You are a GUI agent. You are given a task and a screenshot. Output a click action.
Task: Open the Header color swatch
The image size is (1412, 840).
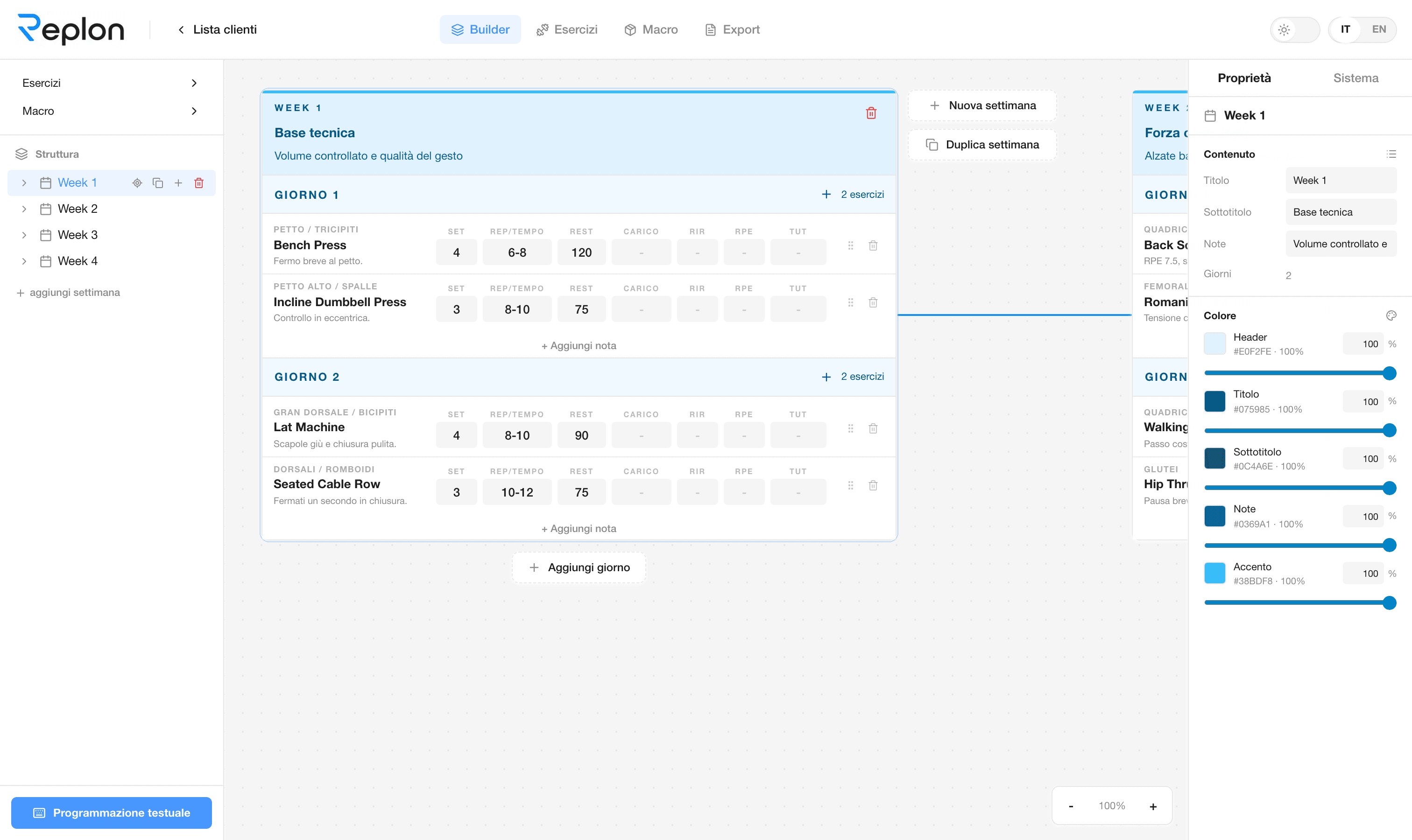pos(1214,343)
